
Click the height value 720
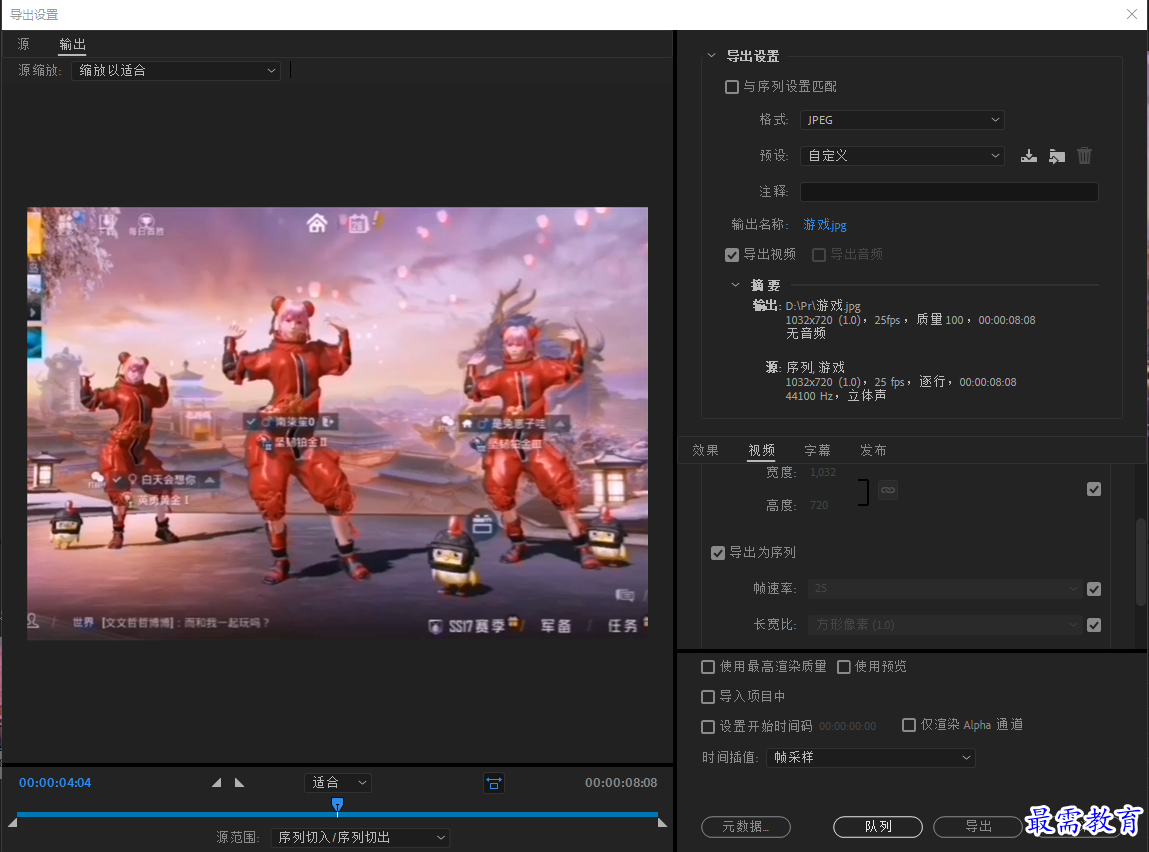point(819,505)
